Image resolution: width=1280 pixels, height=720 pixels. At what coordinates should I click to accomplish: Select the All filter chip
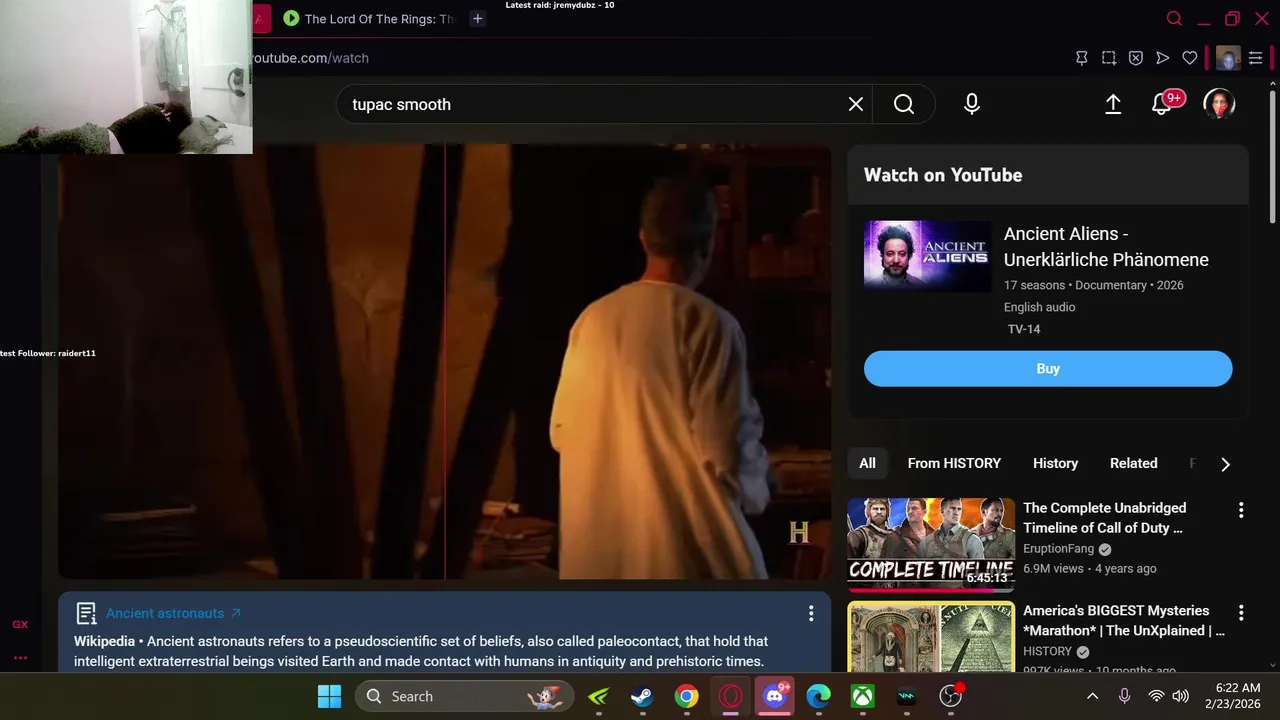pyautogui.click(x=867, y=463)
